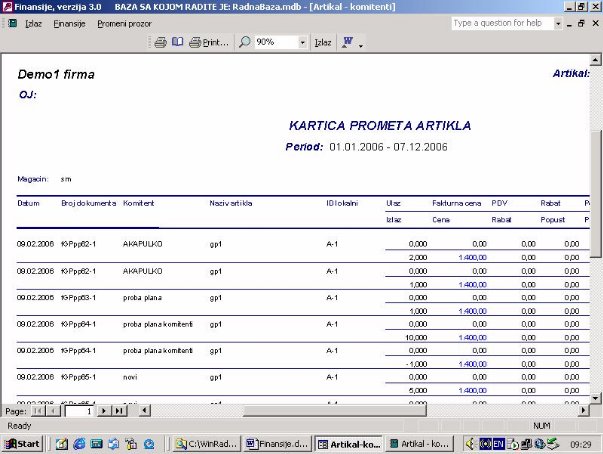Click the page layout book icon

[177, 43]
